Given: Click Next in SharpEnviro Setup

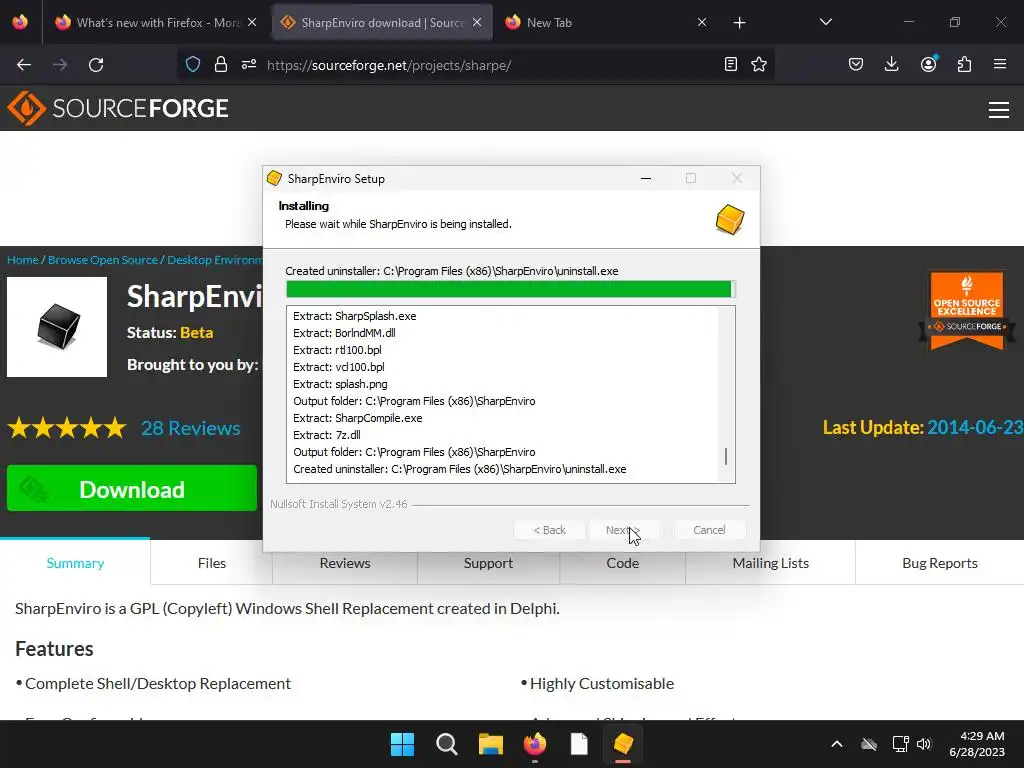Looking at the screenshot, I should point(622,530).
